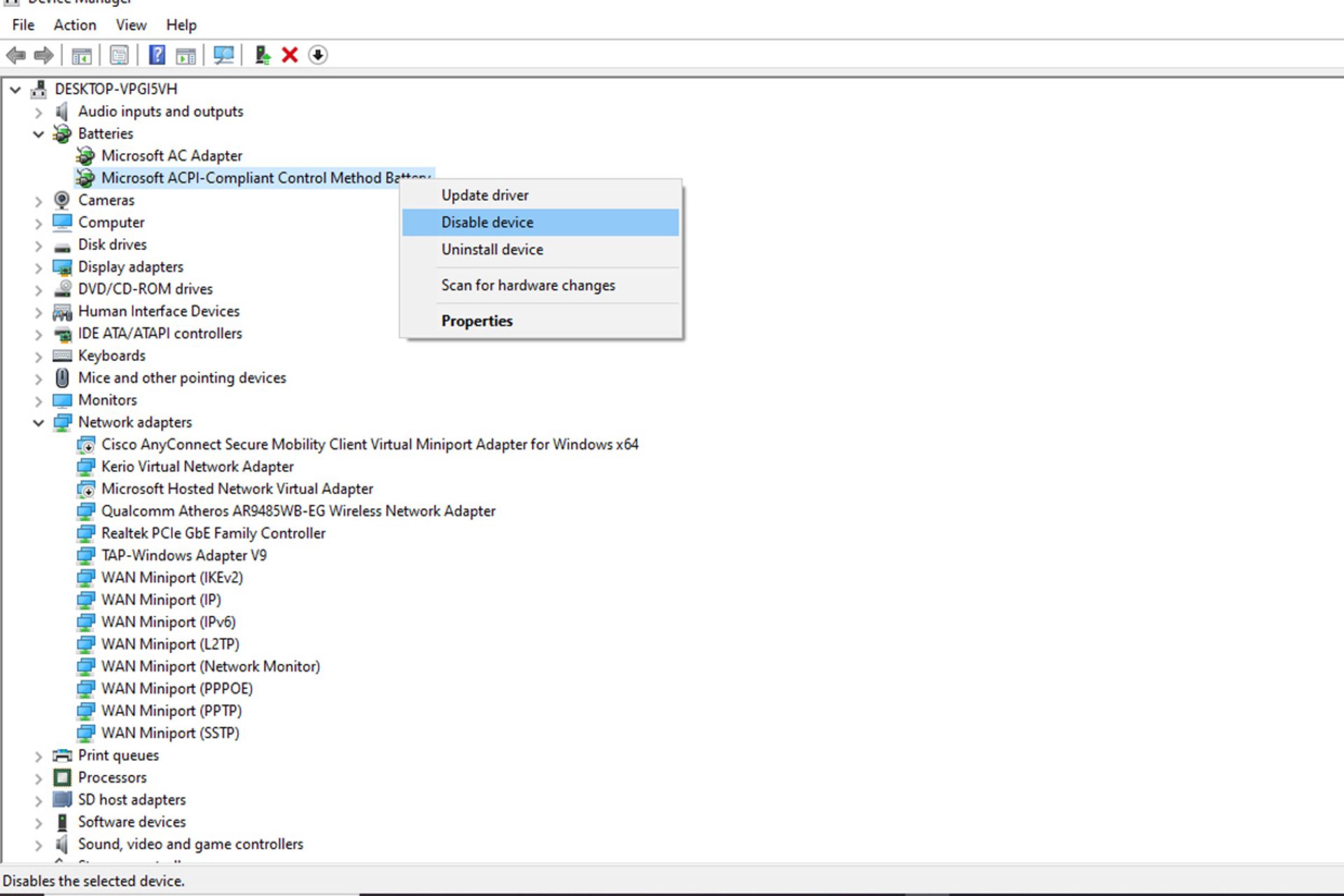Expand Sound, video and game controllers
The width and height of the screenshot is (1344, 896).
tap(38, 845)
